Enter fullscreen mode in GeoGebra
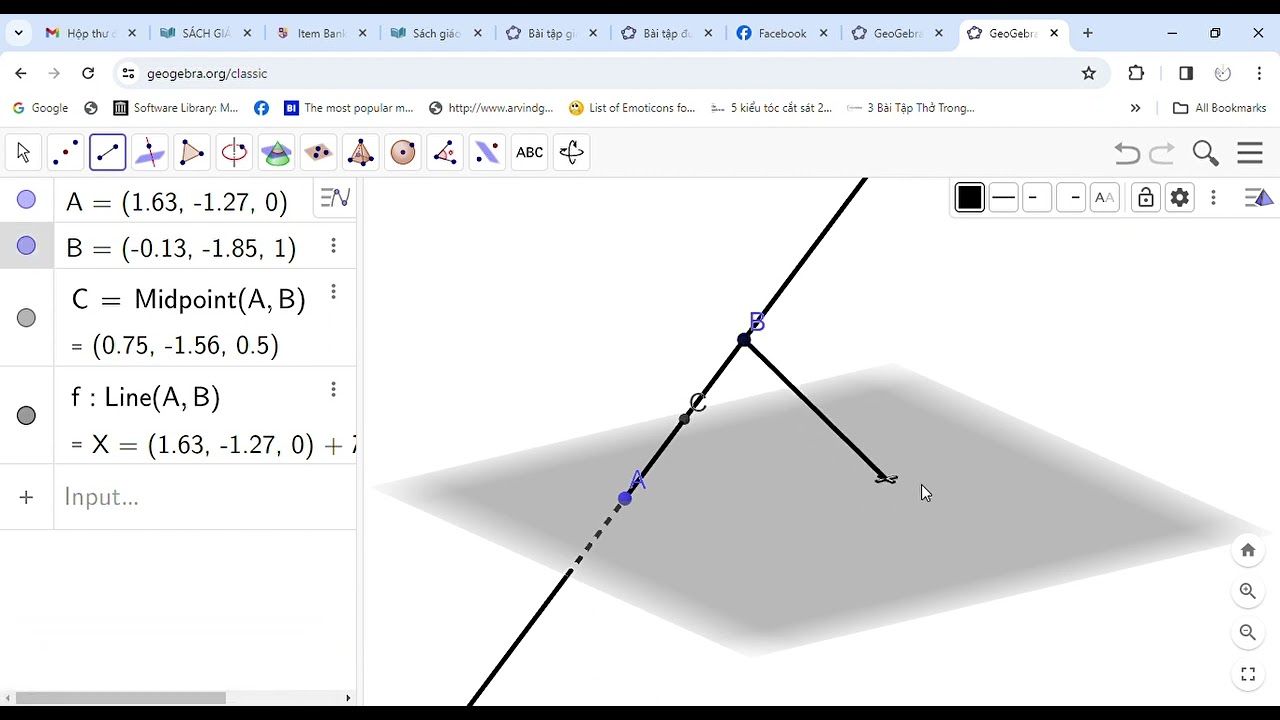This screenshot has width=1280, height=720. (x=1248, y=674)
